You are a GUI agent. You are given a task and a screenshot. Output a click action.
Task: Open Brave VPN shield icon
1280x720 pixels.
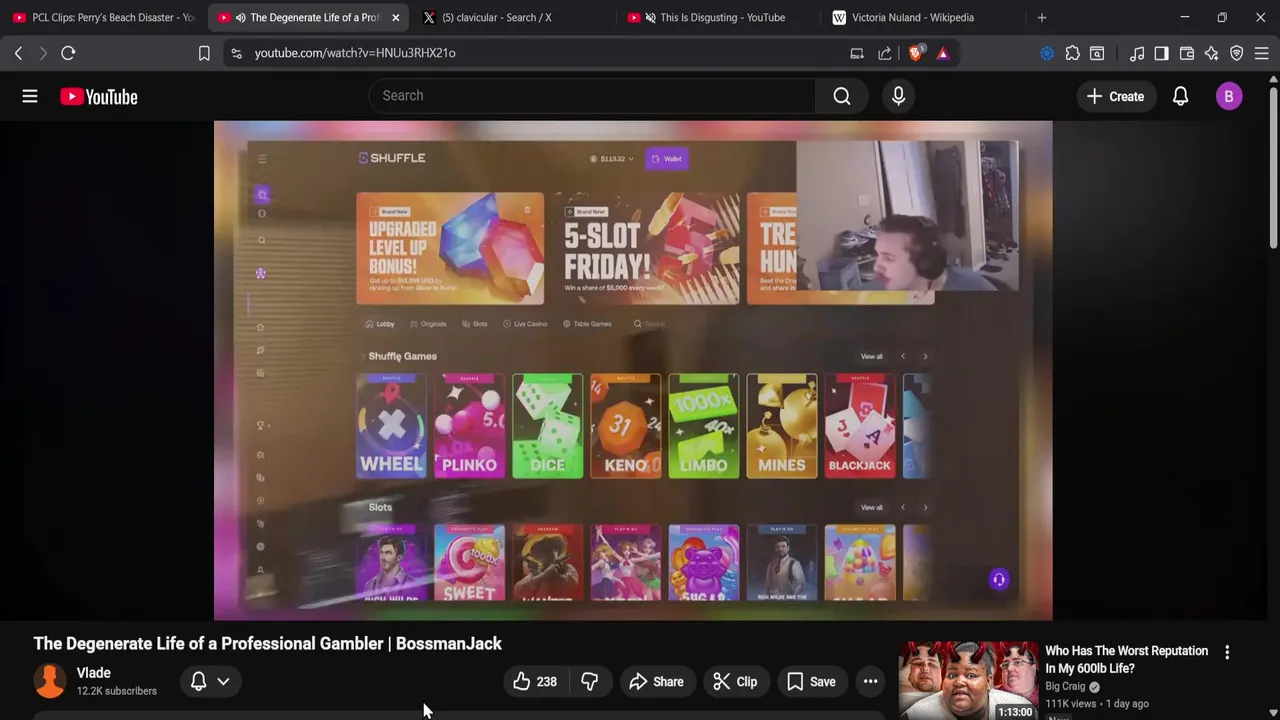pyautogui.click(x=1236, y=53)
